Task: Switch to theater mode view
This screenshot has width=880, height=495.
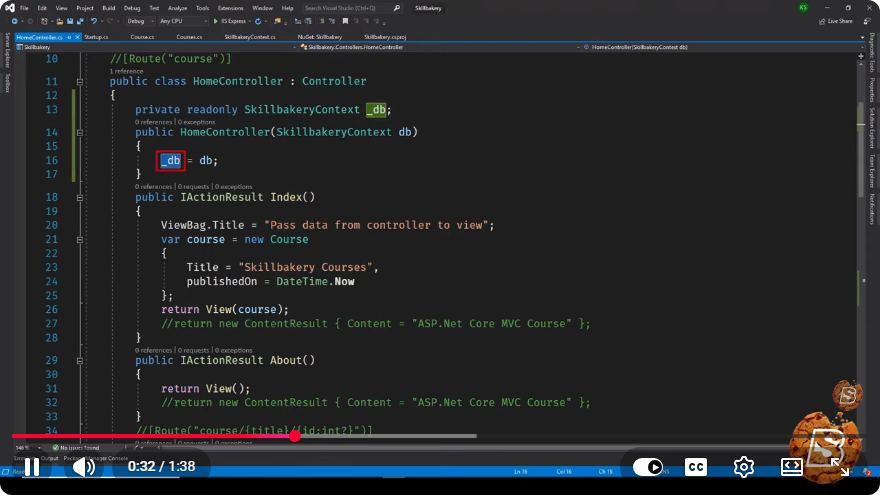Action: tap(791, 467)
